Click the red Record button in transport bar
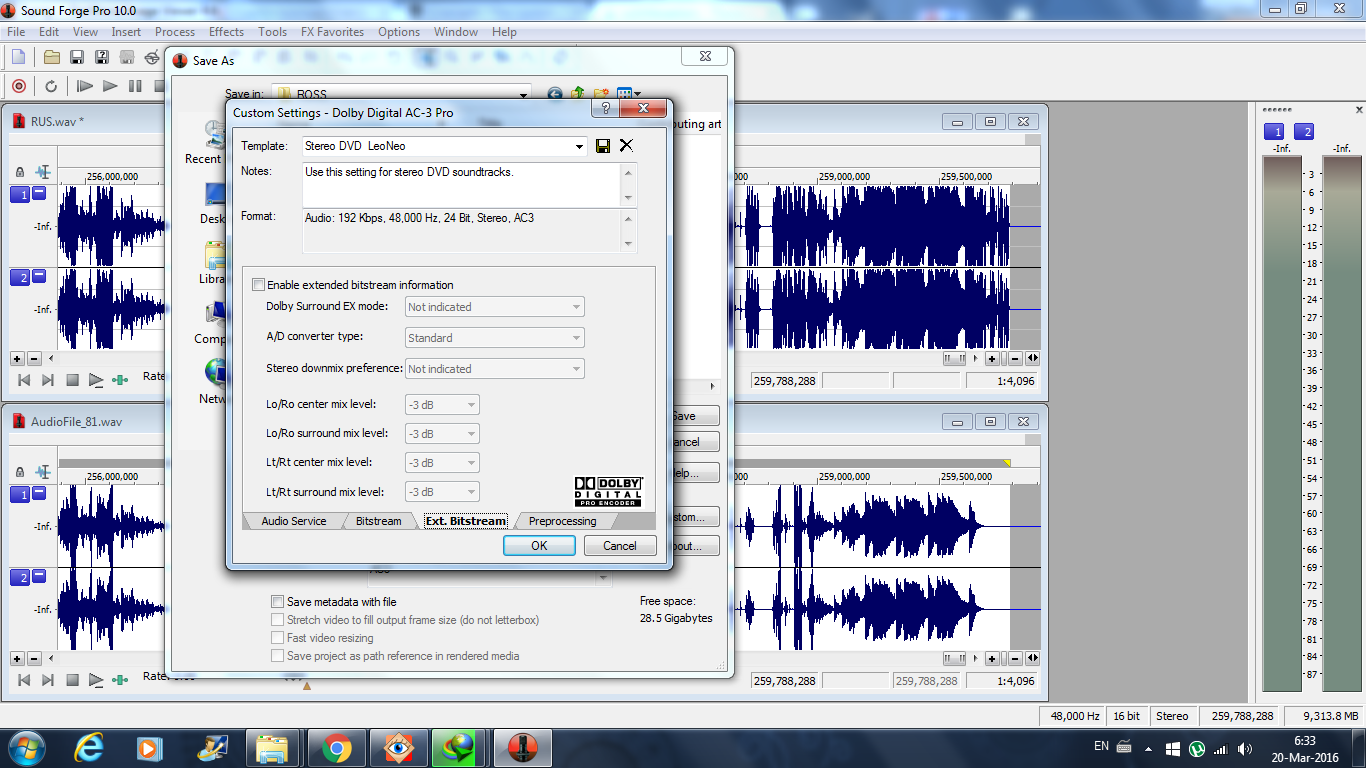This screenshot has height=768, width=1366. coord(18,87)
